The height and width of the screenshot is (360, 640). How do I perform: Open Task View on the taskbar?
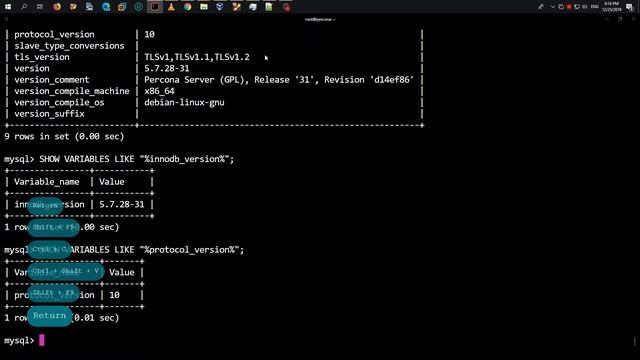[40, 7]
